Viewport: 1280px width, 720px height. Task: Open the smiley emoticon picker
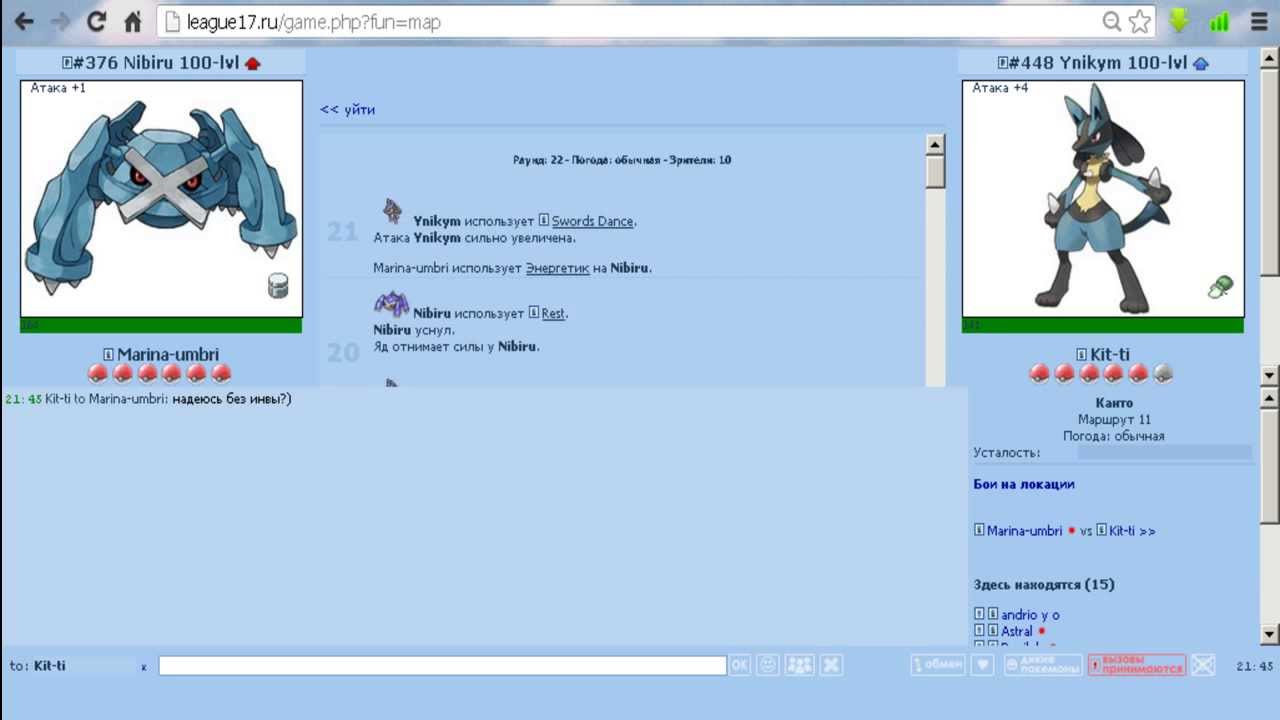click(767, 665)
